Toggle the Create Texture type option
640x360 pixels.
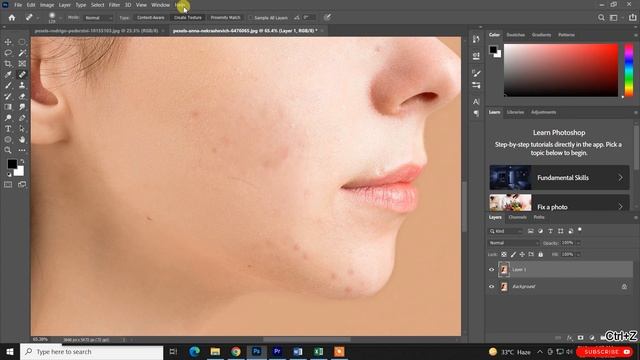click(188, 18)
